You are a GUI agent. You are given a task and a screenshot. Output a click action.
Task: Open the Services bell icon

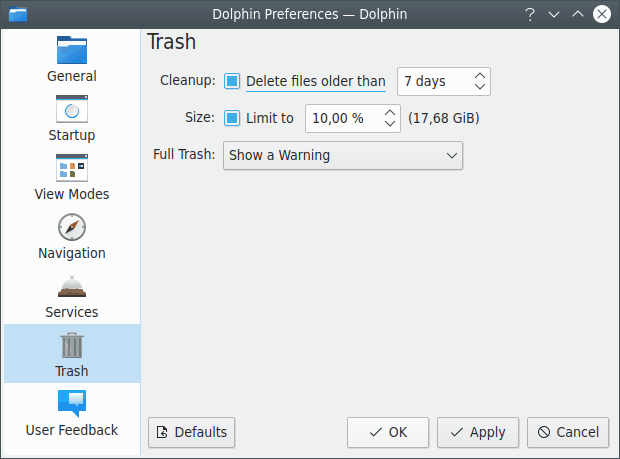coord(72,286)
